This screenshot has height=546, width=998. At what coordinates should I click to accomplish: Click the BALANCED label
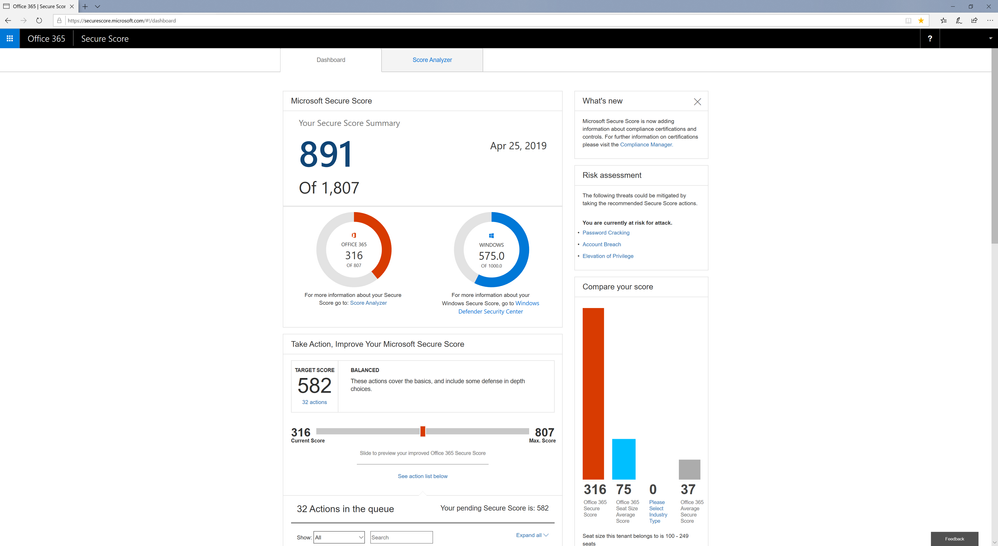(365, 370)
